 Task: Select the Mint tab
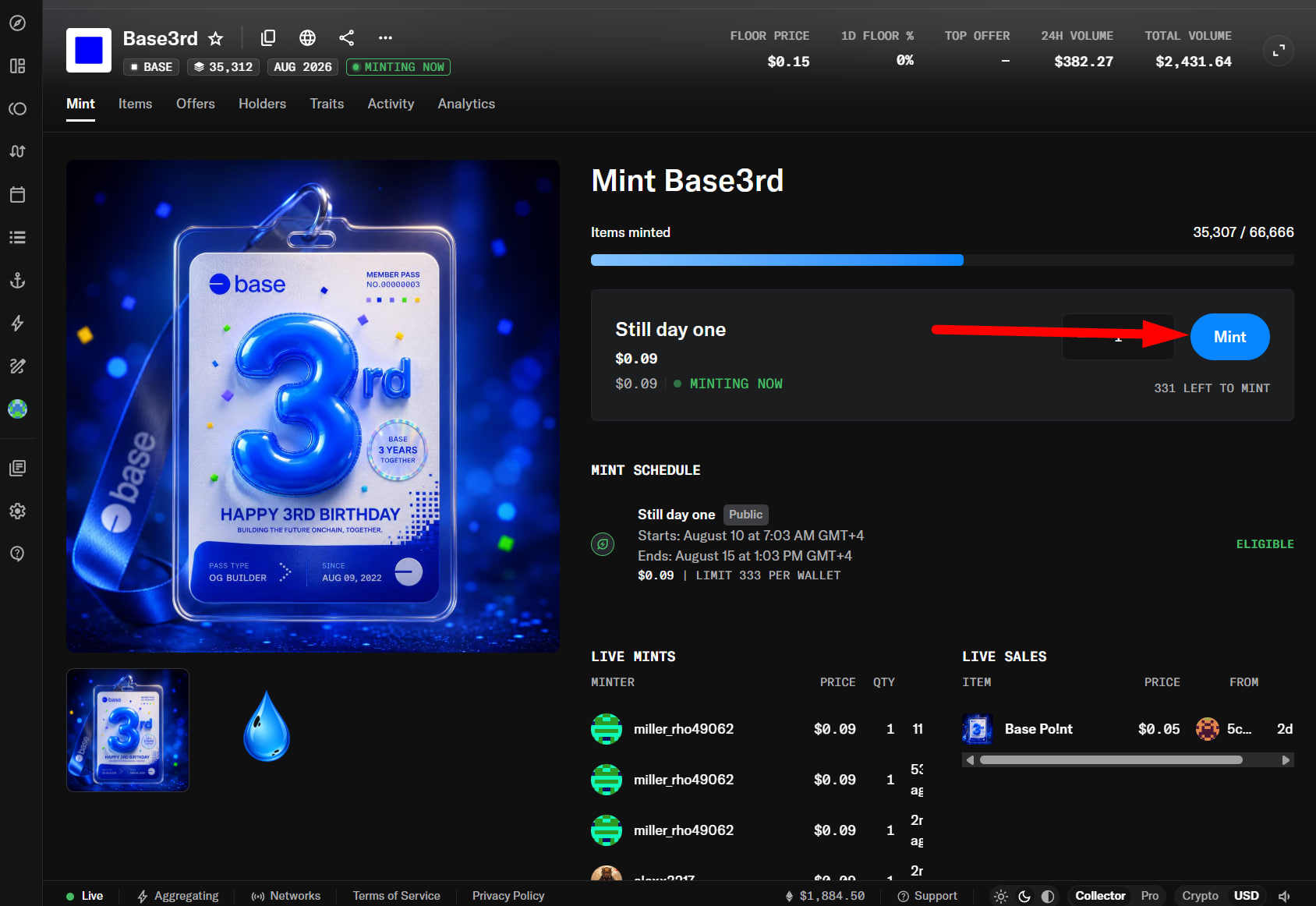click(80, 104)
